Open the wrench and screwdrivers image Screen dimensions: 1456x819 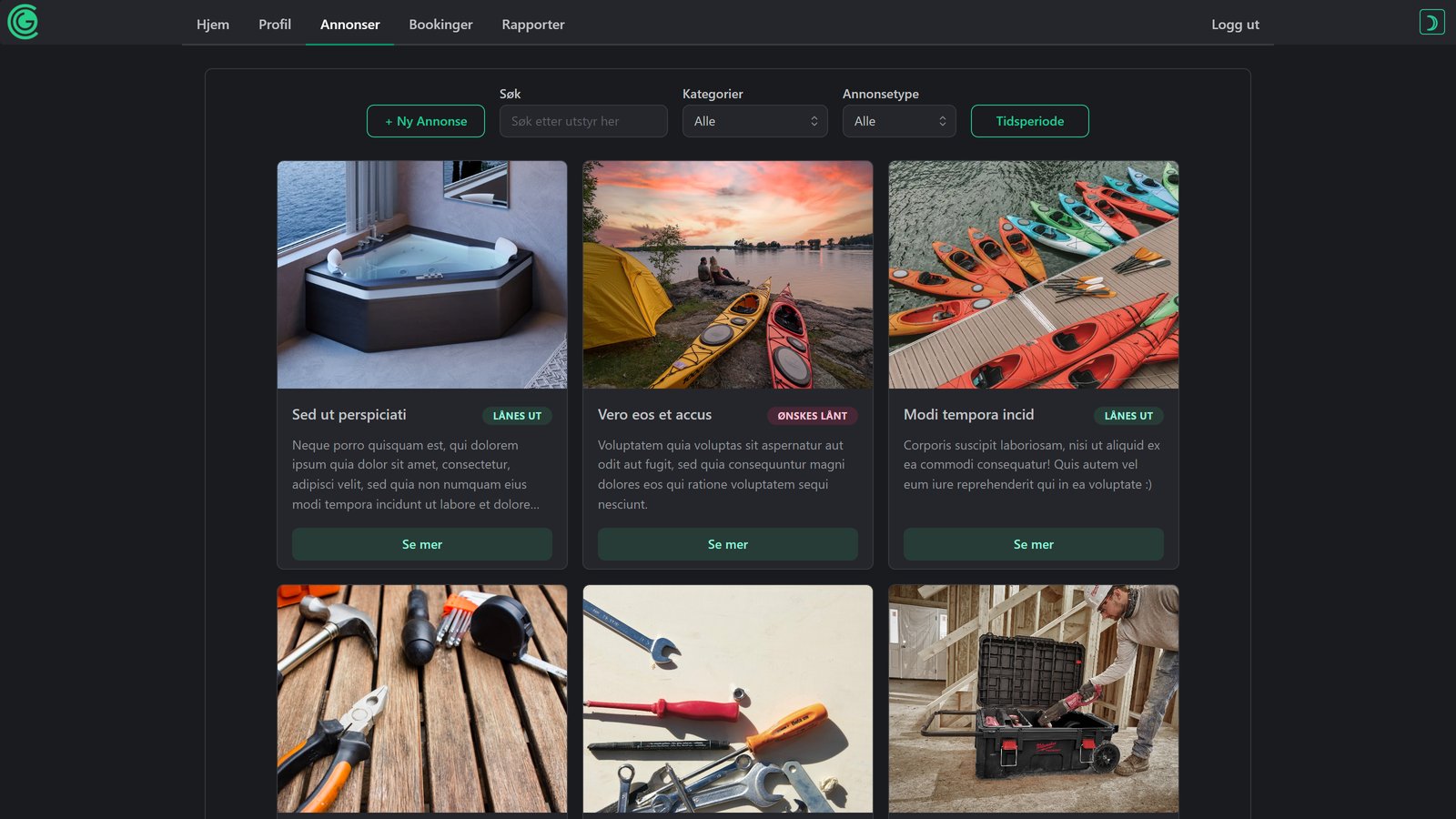click(x=728, y=699)
